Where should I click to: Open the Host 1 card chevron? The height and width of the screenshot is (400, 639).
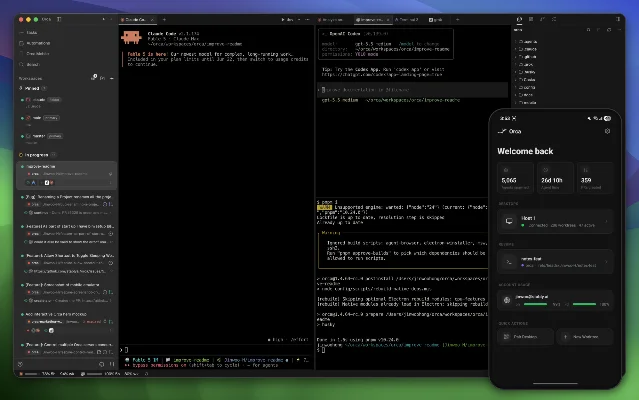coord(606,221)
